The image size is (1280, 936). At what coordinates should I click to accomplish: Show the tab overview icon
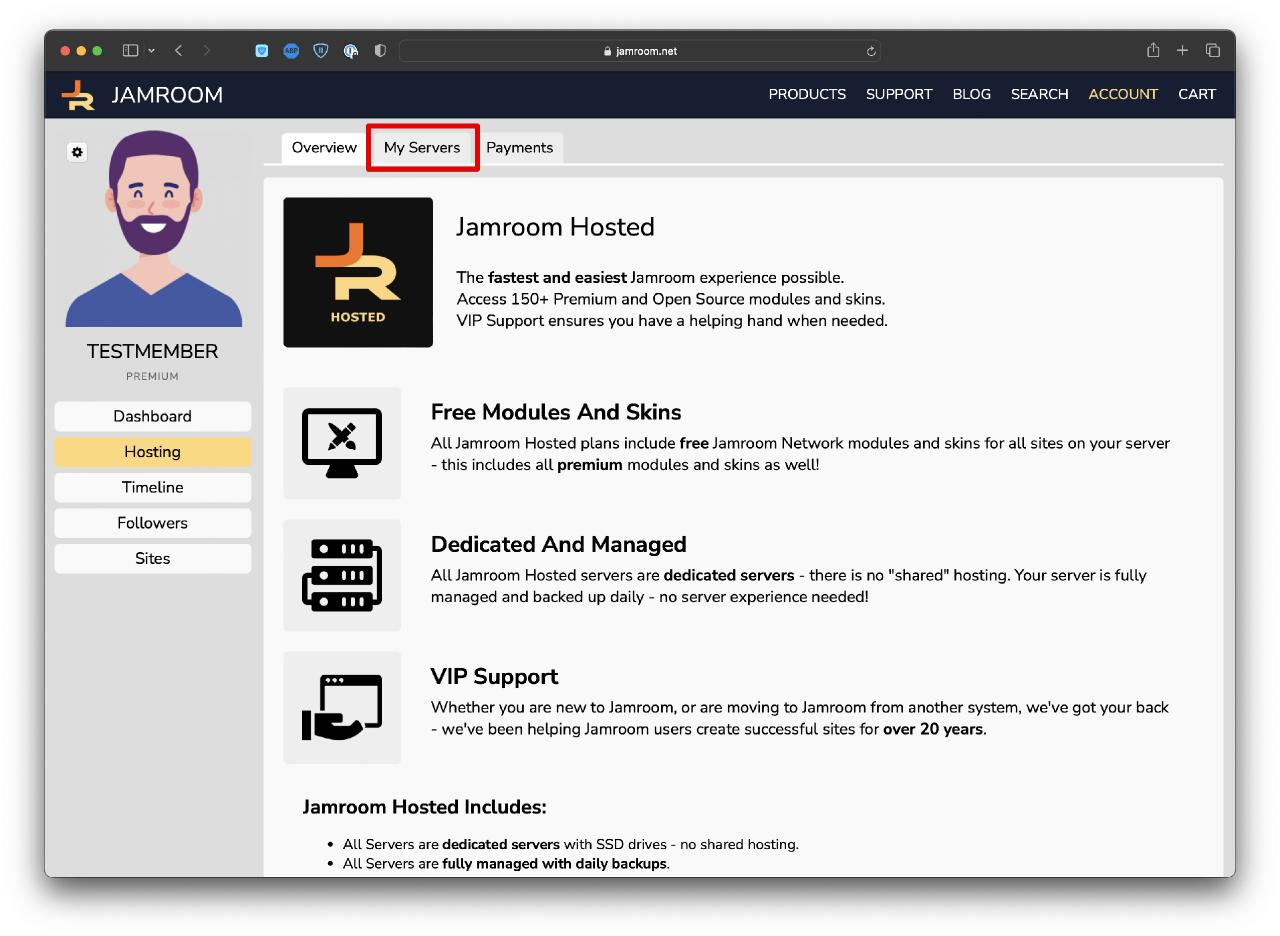(x=1213, y=50)
